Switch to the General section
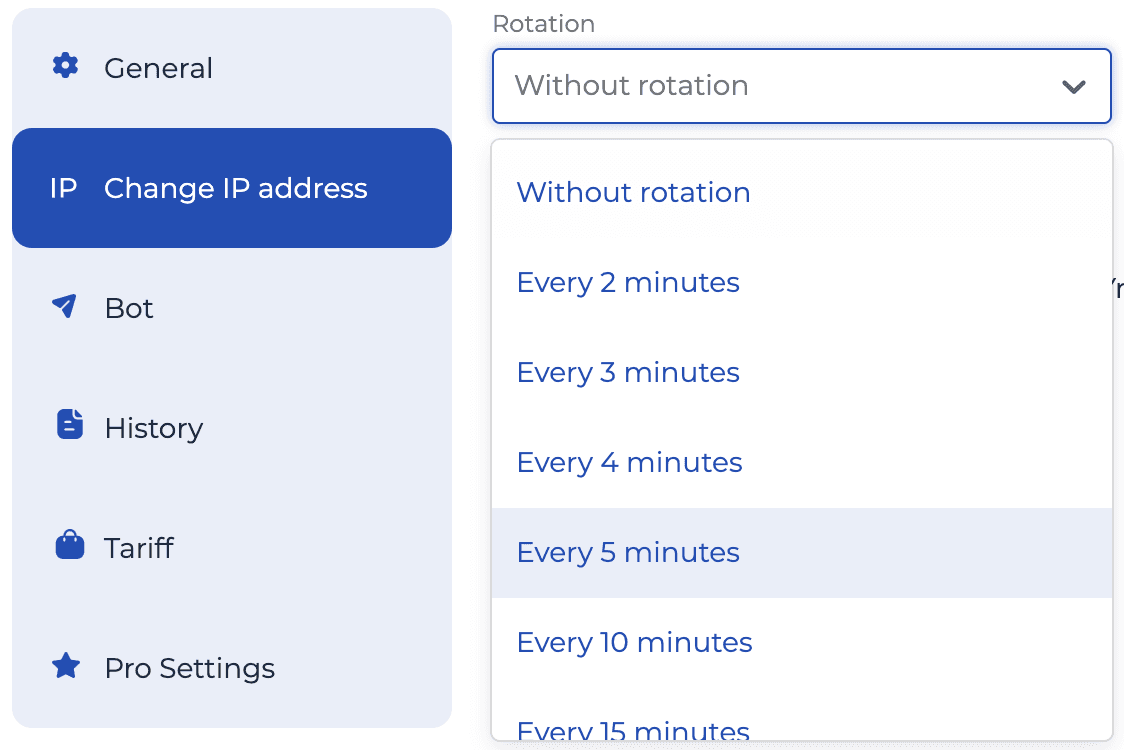The width and height of the screenshot is (1124, 750). 158,67
